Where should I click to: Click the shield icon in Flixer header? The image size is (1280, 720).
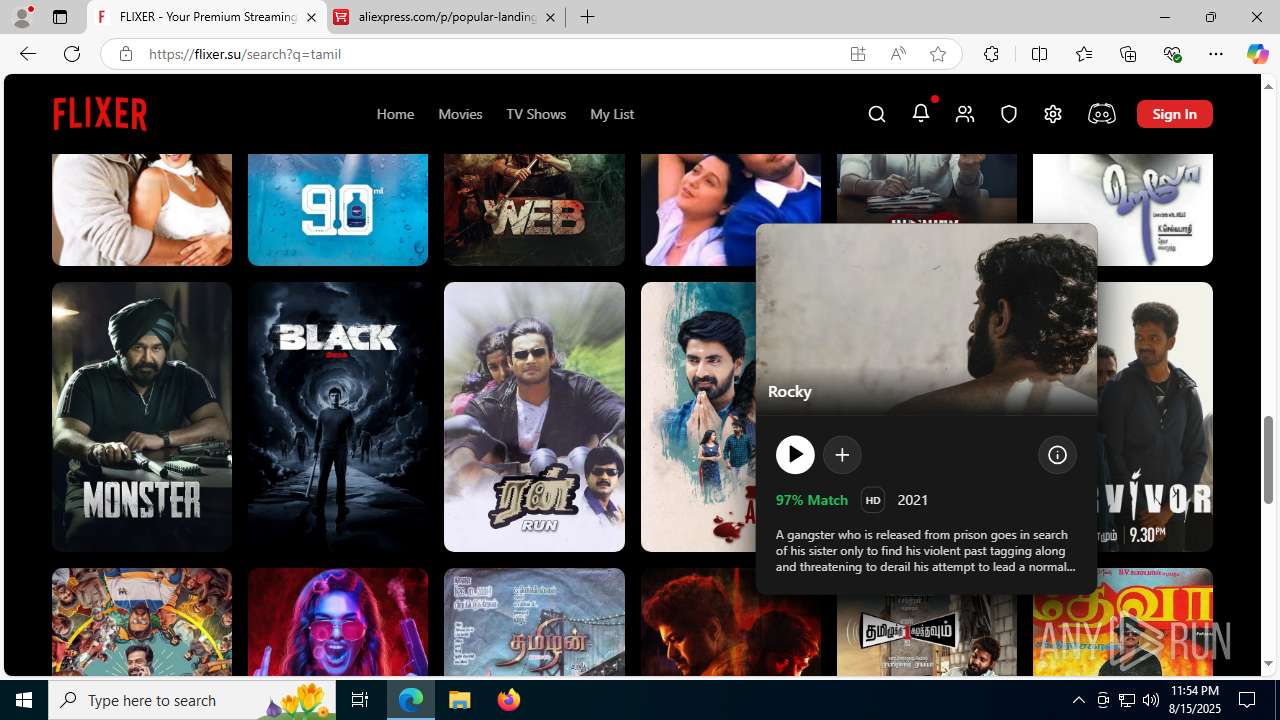1009,114
